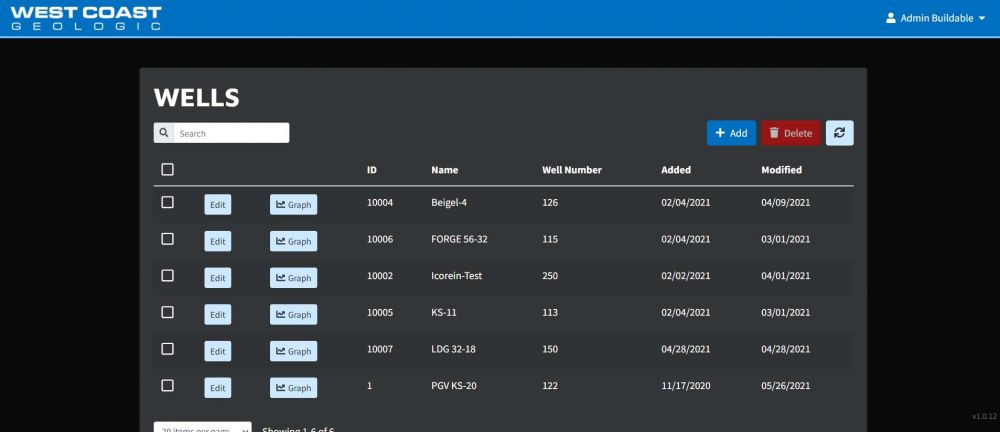Click the name Icorein-Test
Viewport: 1000px width, 432px height.
[457, 276]
